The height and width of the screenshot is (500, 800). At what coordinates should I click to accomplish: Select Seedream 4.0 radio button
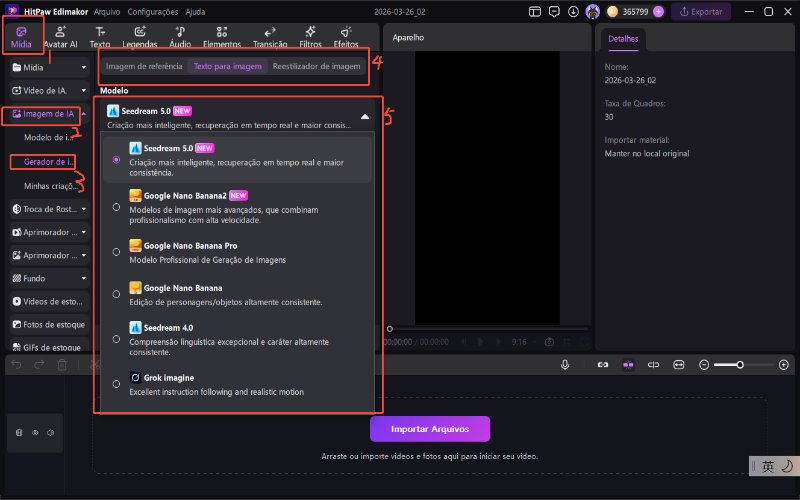coord(116,339)
